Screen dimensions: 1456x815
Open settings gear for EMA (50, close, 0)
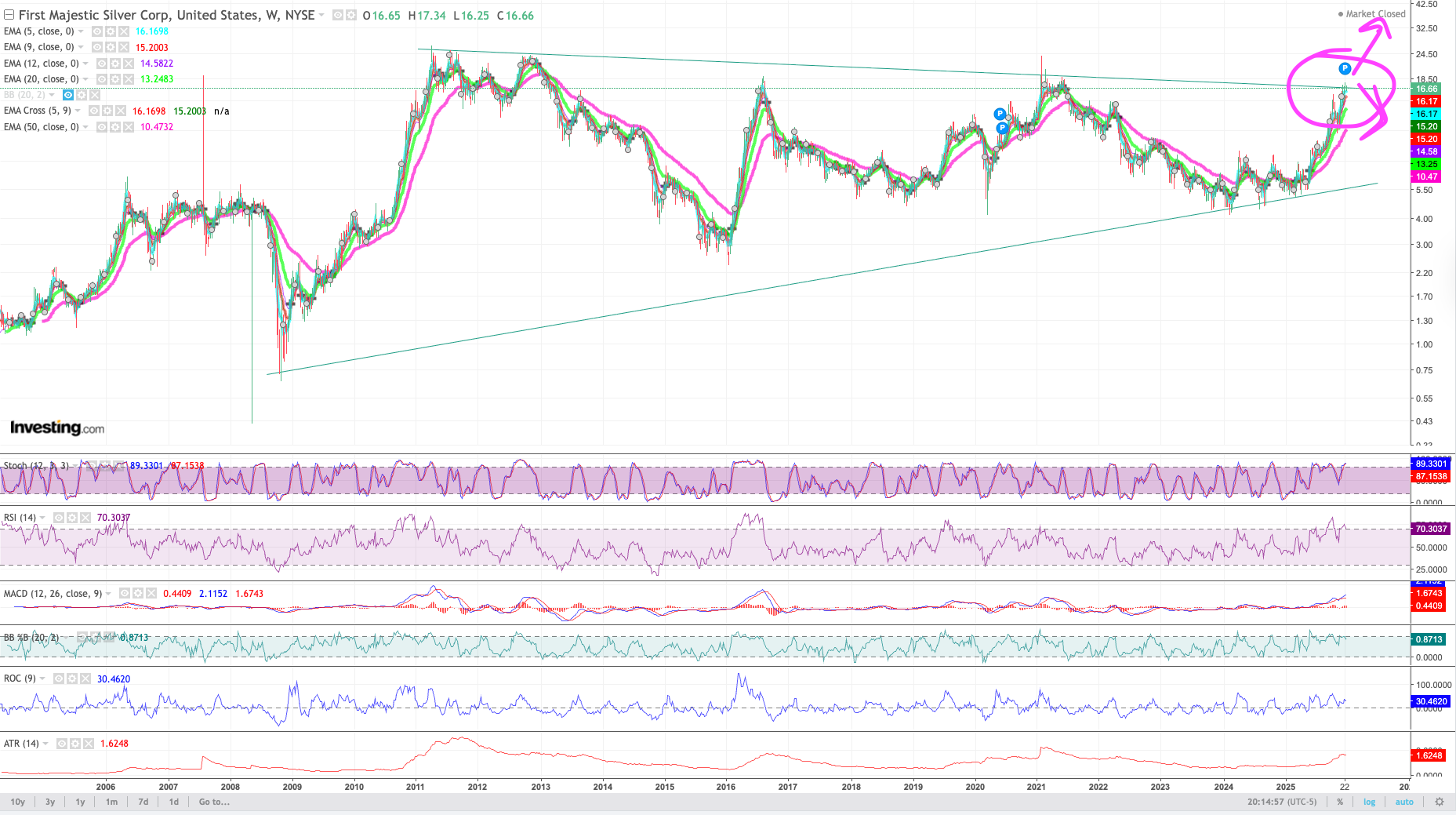click(x=114, y=127)
